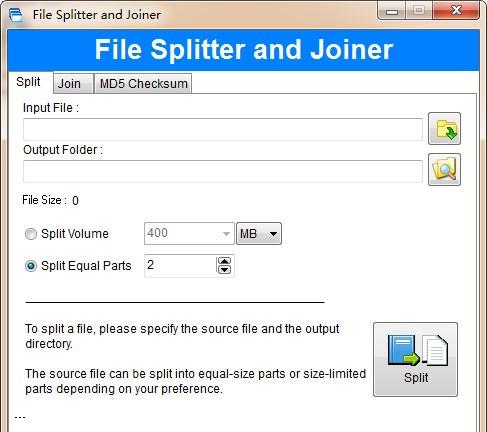Select the Split Volume radio option
This screenshot has width=487, height=432.
point(31,234)
